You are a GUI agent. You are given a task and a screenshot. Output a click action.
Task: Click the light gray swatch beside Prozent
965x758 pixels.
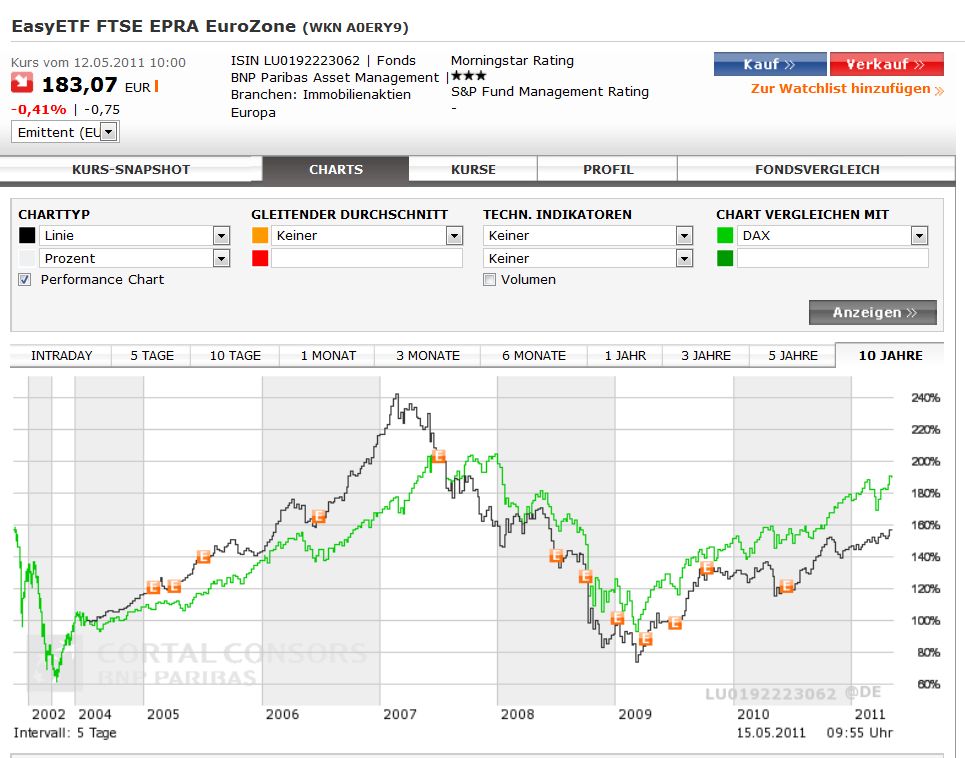(x=27, y=258)
